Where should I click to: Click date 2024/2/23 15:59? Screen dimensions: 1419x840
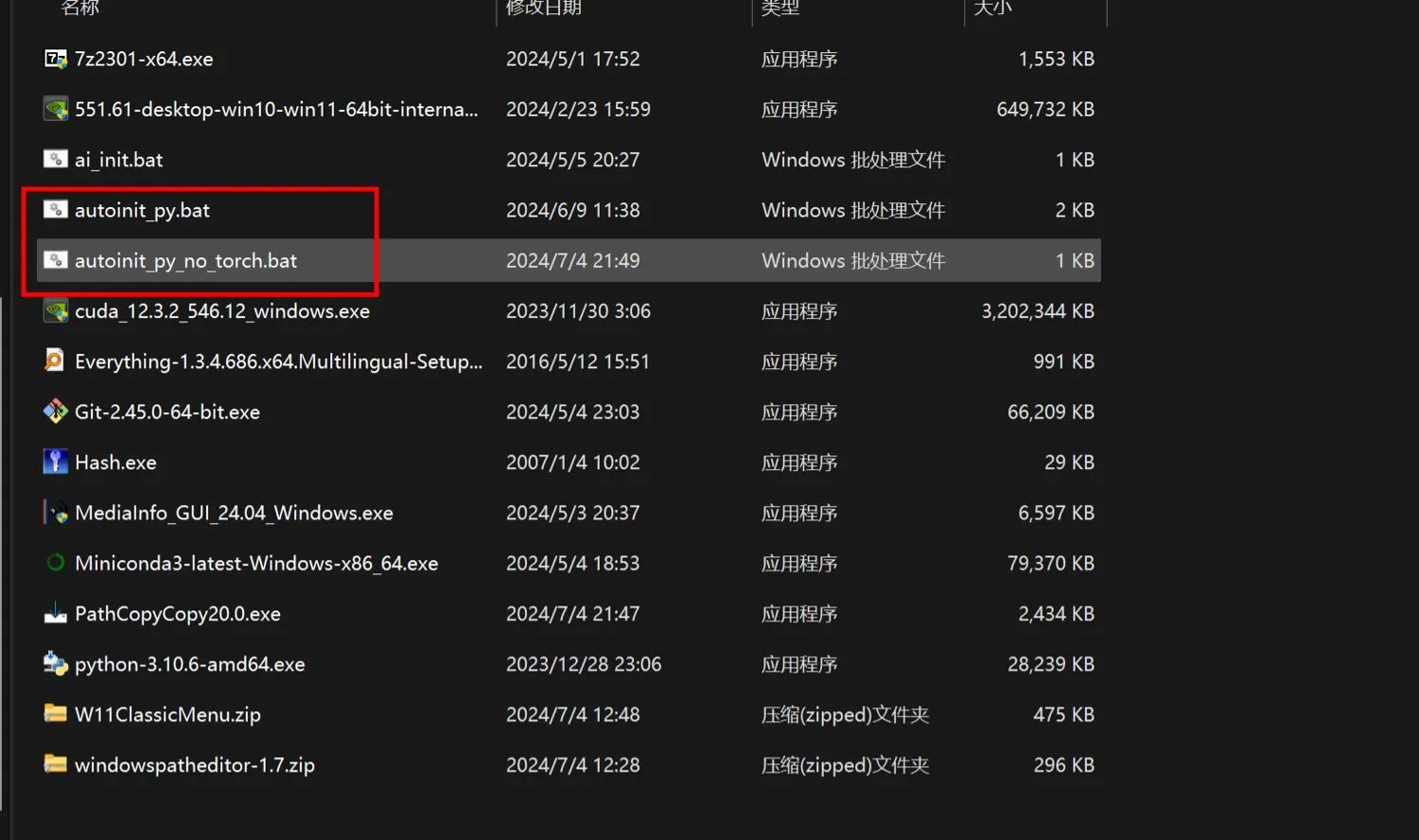578,109
